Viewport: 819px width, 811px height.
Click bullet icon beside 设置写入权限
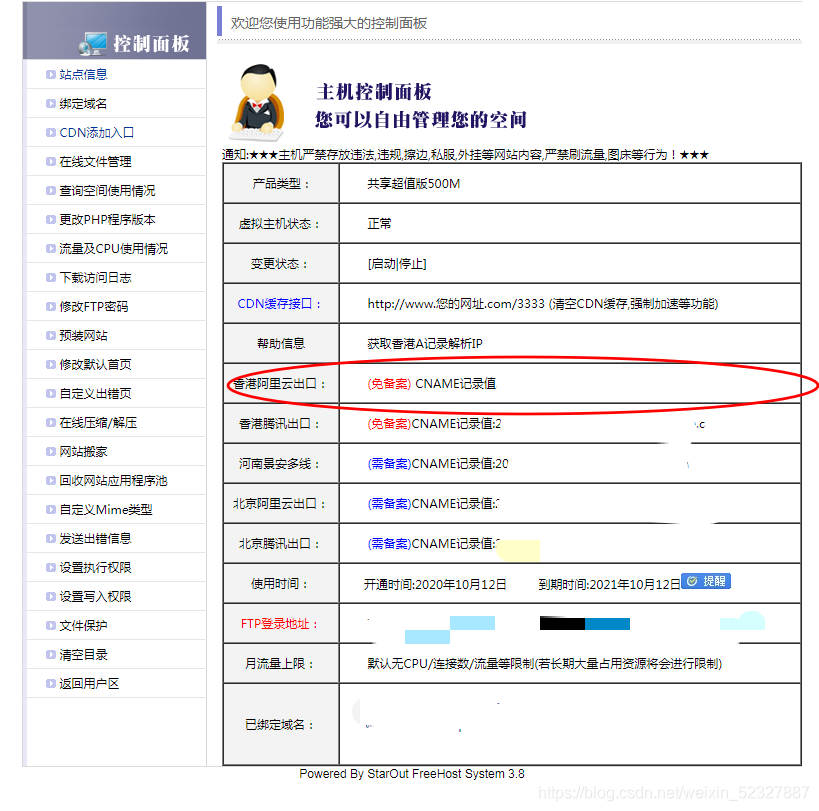(x=51, y=596)
